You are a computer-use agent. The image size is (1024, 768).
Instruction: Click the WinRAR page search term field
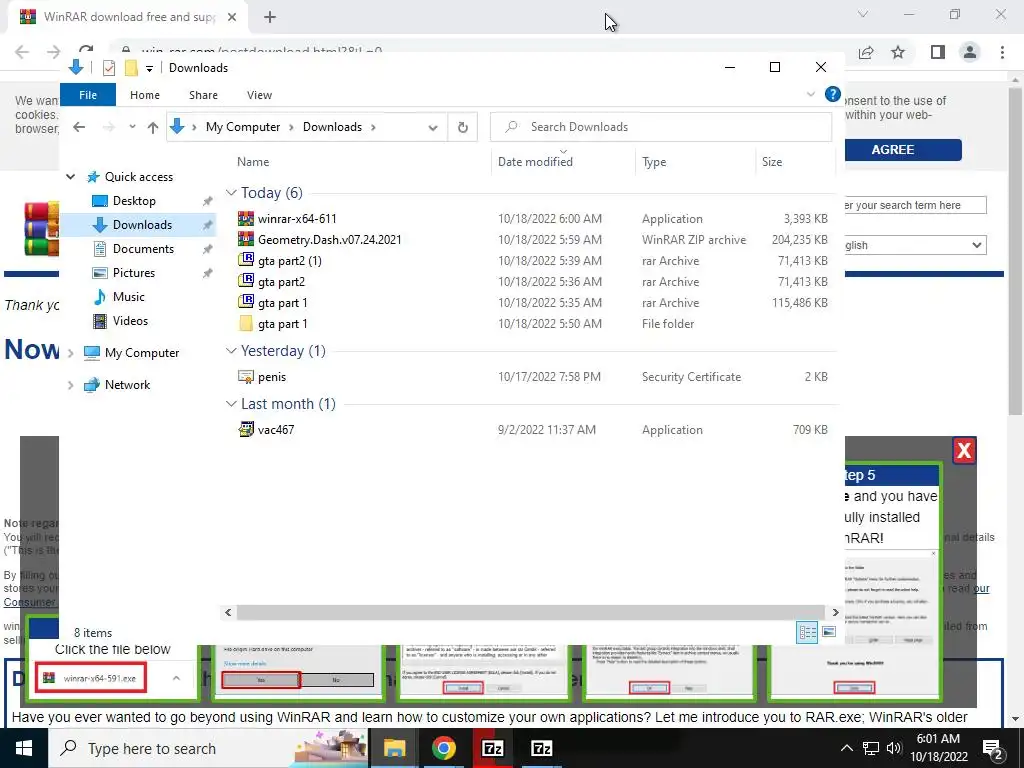pos(915,205)
